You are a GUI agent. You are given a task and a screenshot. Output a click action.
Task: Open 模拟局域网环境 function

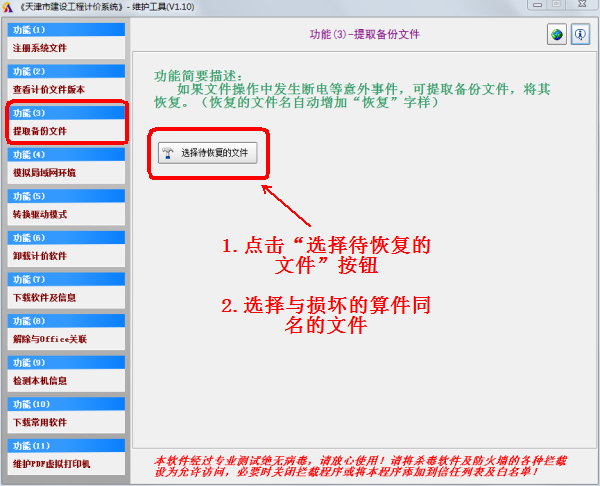click(x=65, y=172)
